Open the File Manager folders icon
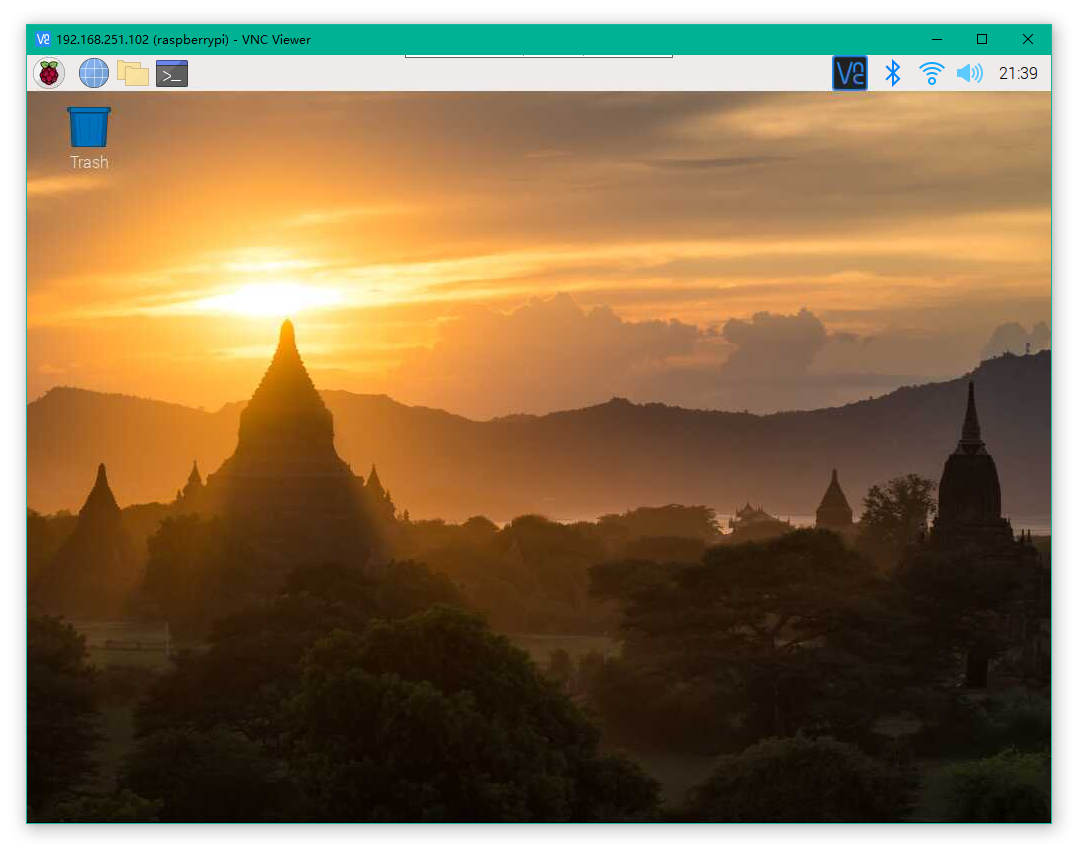 pyautogui.click(x=132, y=73)
